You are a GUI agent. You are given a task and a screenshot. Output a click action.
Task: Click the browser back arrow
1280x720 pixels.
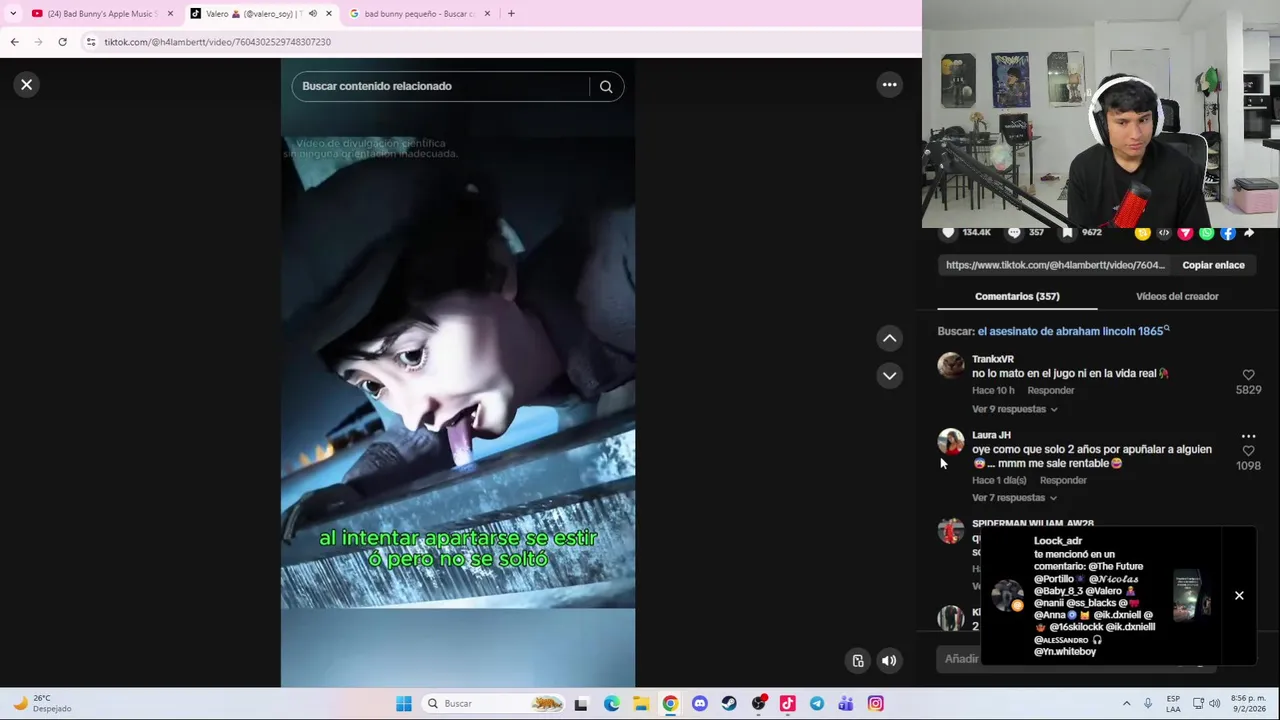(x=14, y=42)
